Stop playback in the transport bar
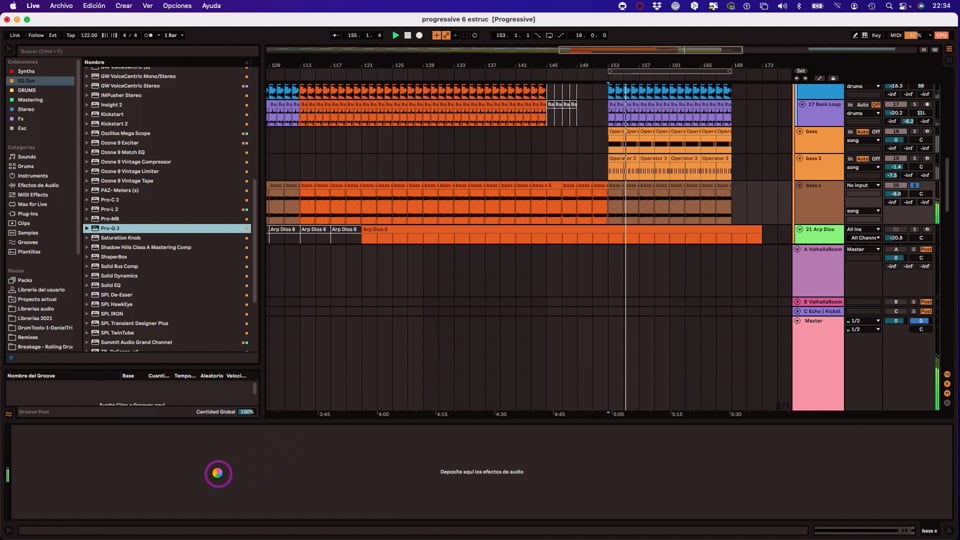The image size is (960, 540). (x=408, y=36)
